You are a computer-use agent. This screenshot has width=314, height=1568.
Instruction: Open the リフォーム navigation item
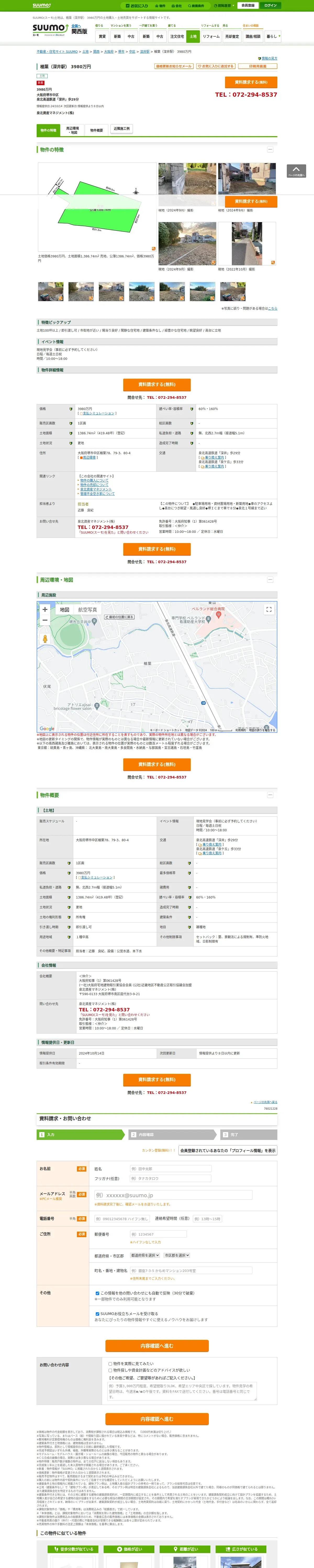211,37
